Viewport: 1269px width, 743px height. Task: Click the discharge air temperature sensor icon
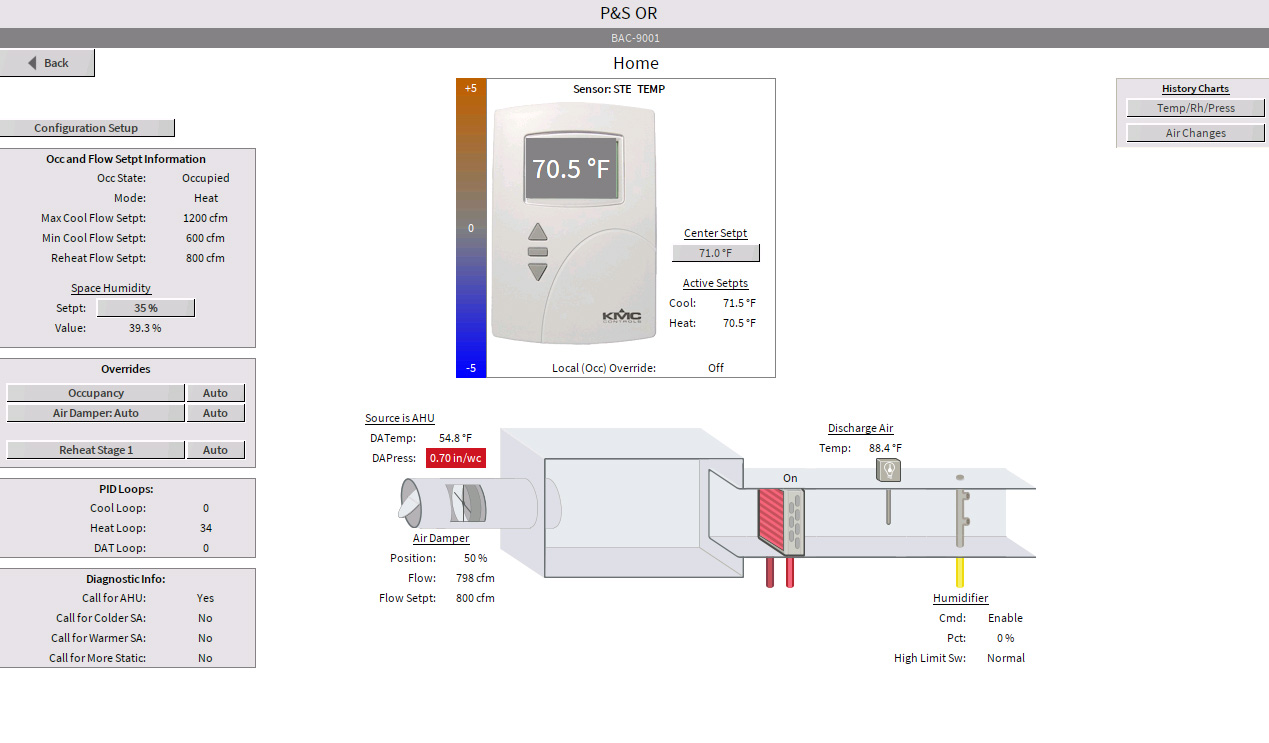pyautogui.click(x=888, y=471)
